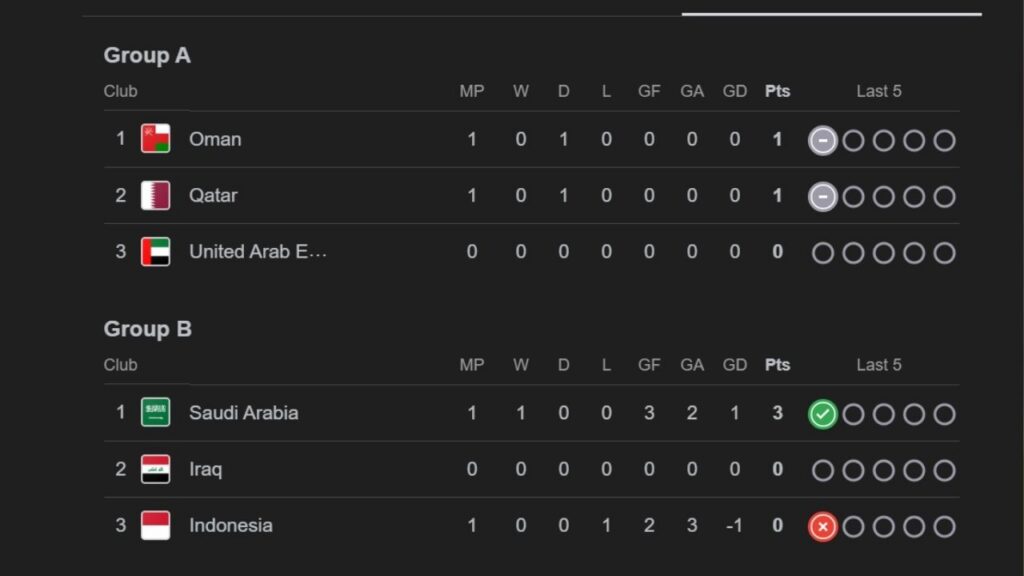1024x576 pixels.
Task: Open the Oman team page
Action: point(215,139)
